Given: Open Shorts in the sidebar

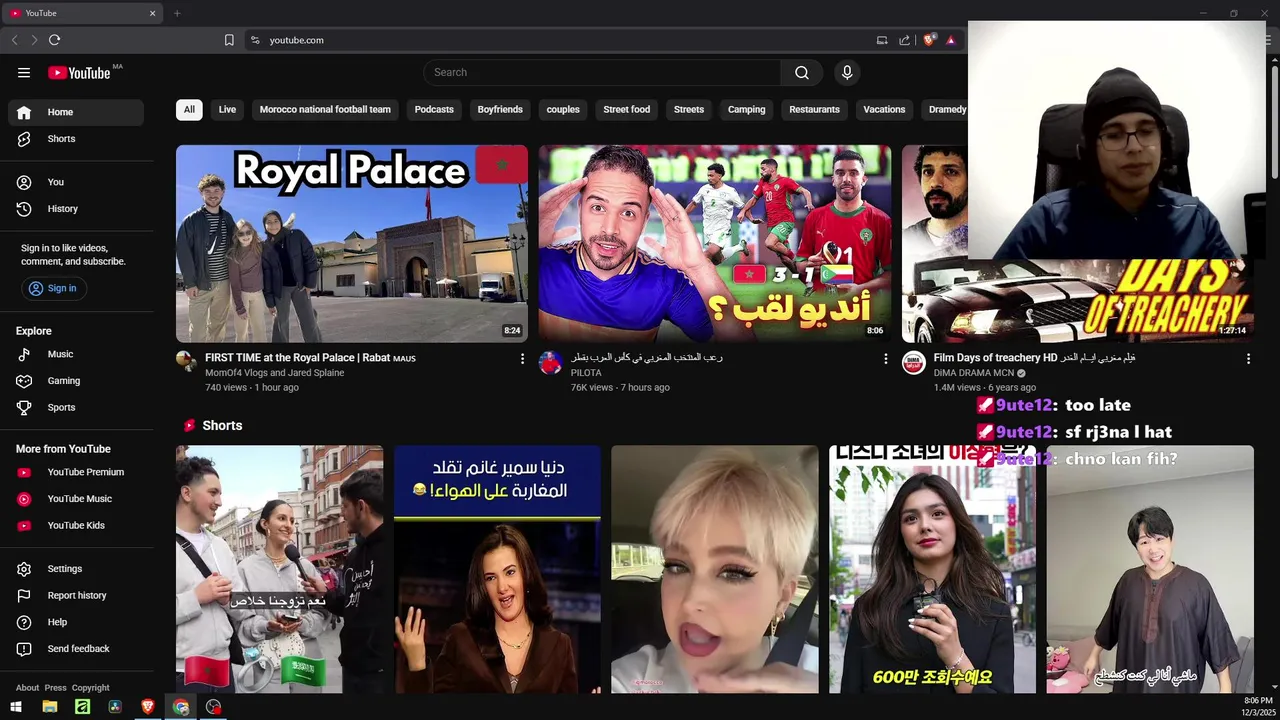Looking at the screenshot, I should tap(76, 139).
